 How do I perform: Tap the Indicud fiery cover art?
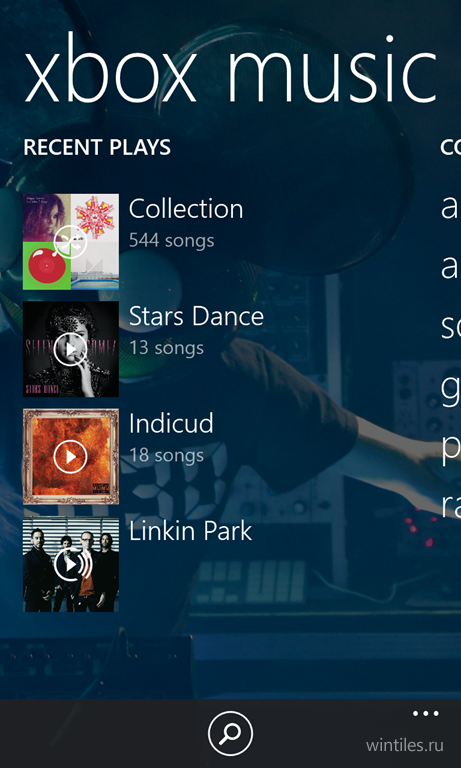pyautogui.click(x=71, y=456)
